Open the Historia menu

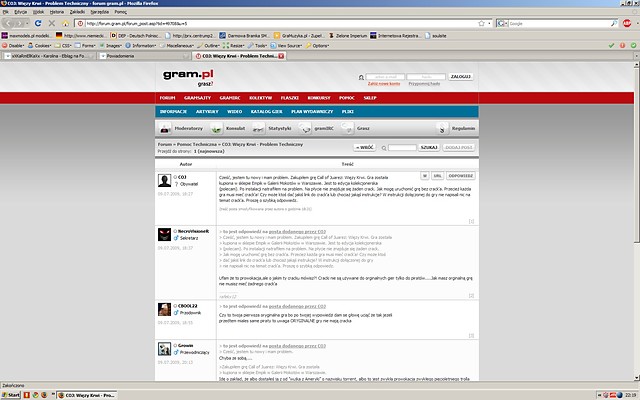57,12
